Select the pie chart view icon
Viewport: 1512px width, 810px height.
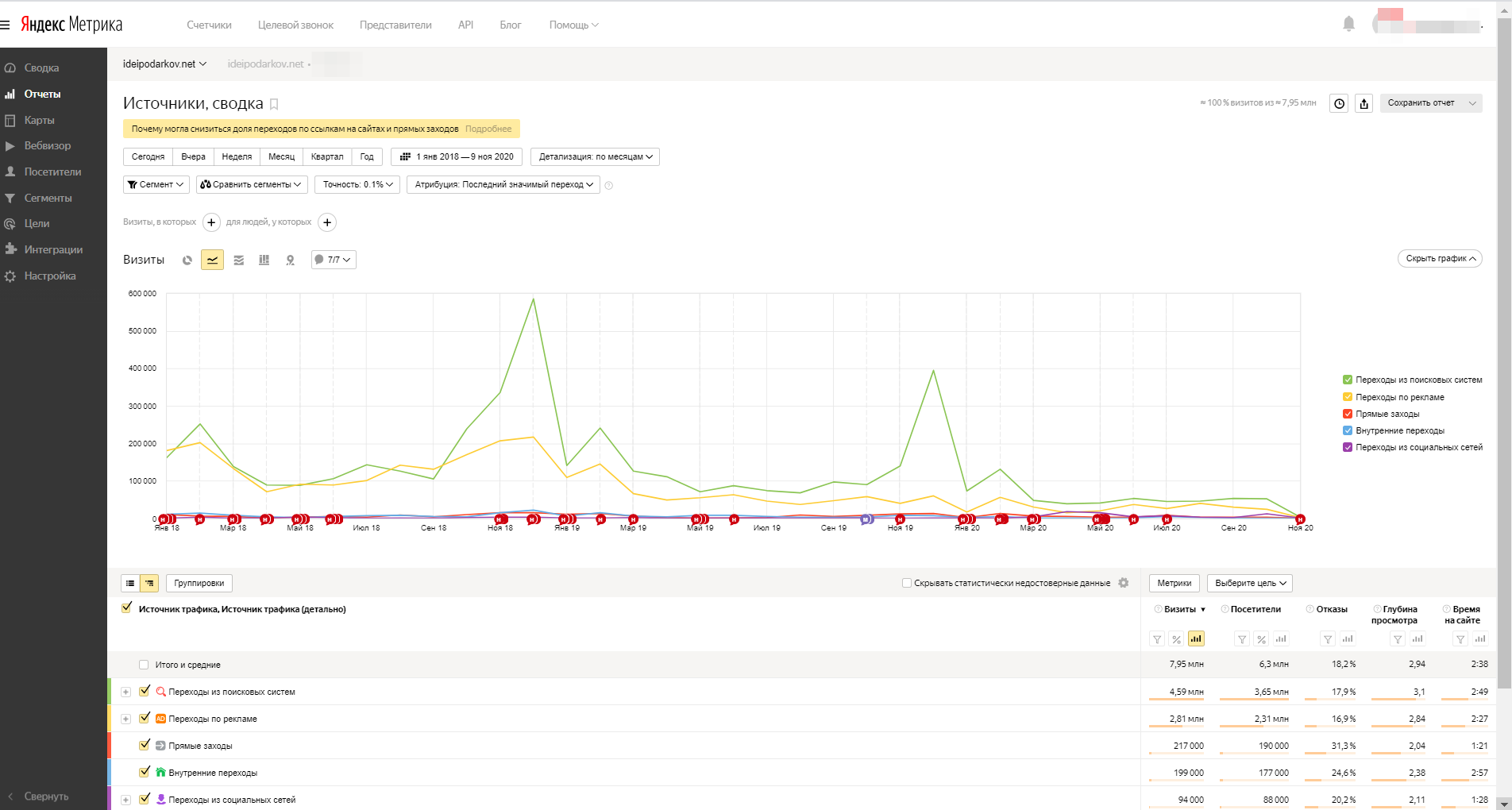pos(187,260)
